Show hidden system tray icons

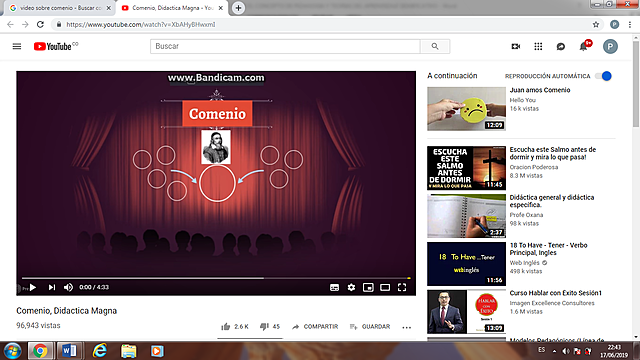point(554,351)
